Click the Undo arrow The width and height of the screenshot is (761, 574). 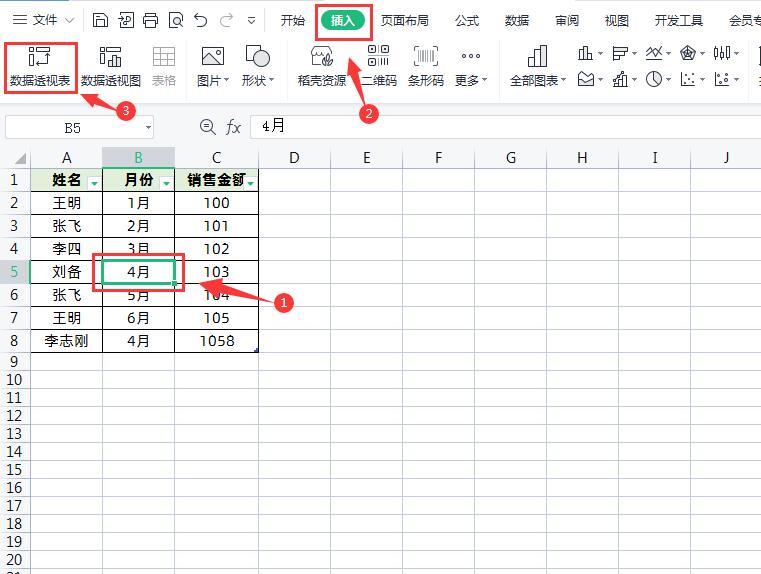coord(200,20)
